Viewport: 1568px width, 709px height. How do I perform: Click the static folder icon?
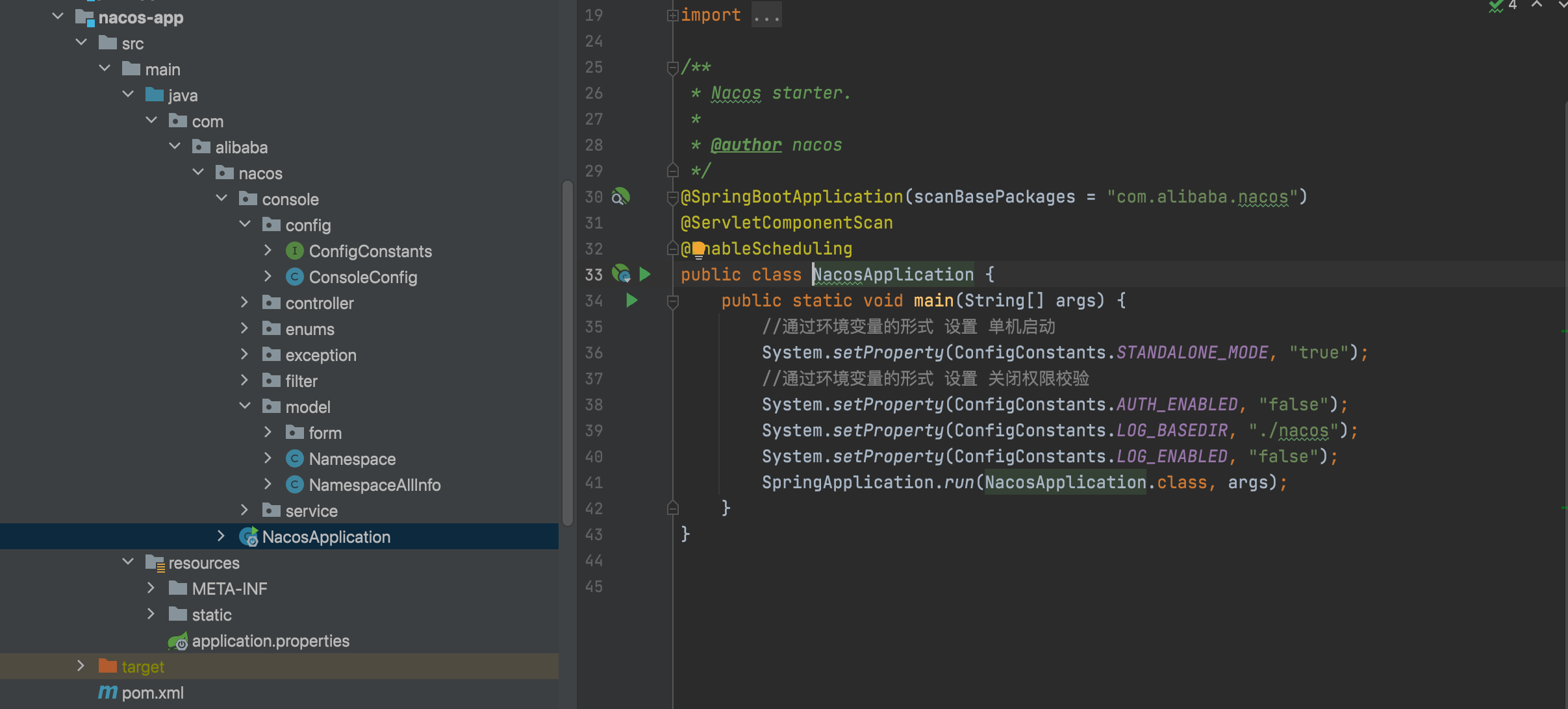178,614
